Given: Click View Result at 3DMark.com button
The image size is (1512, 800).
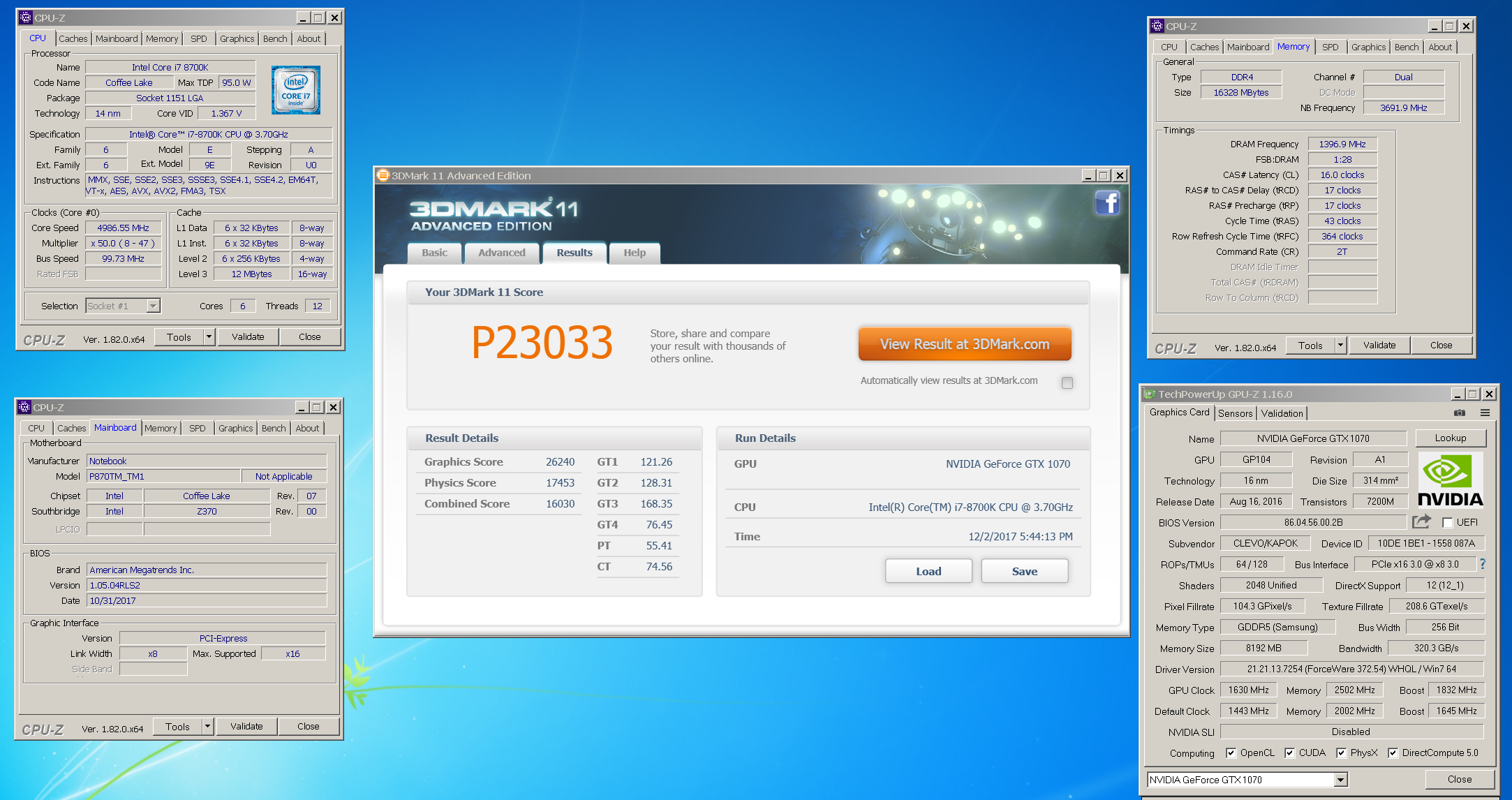Looking at the screenshot, I should click(965, 344).
